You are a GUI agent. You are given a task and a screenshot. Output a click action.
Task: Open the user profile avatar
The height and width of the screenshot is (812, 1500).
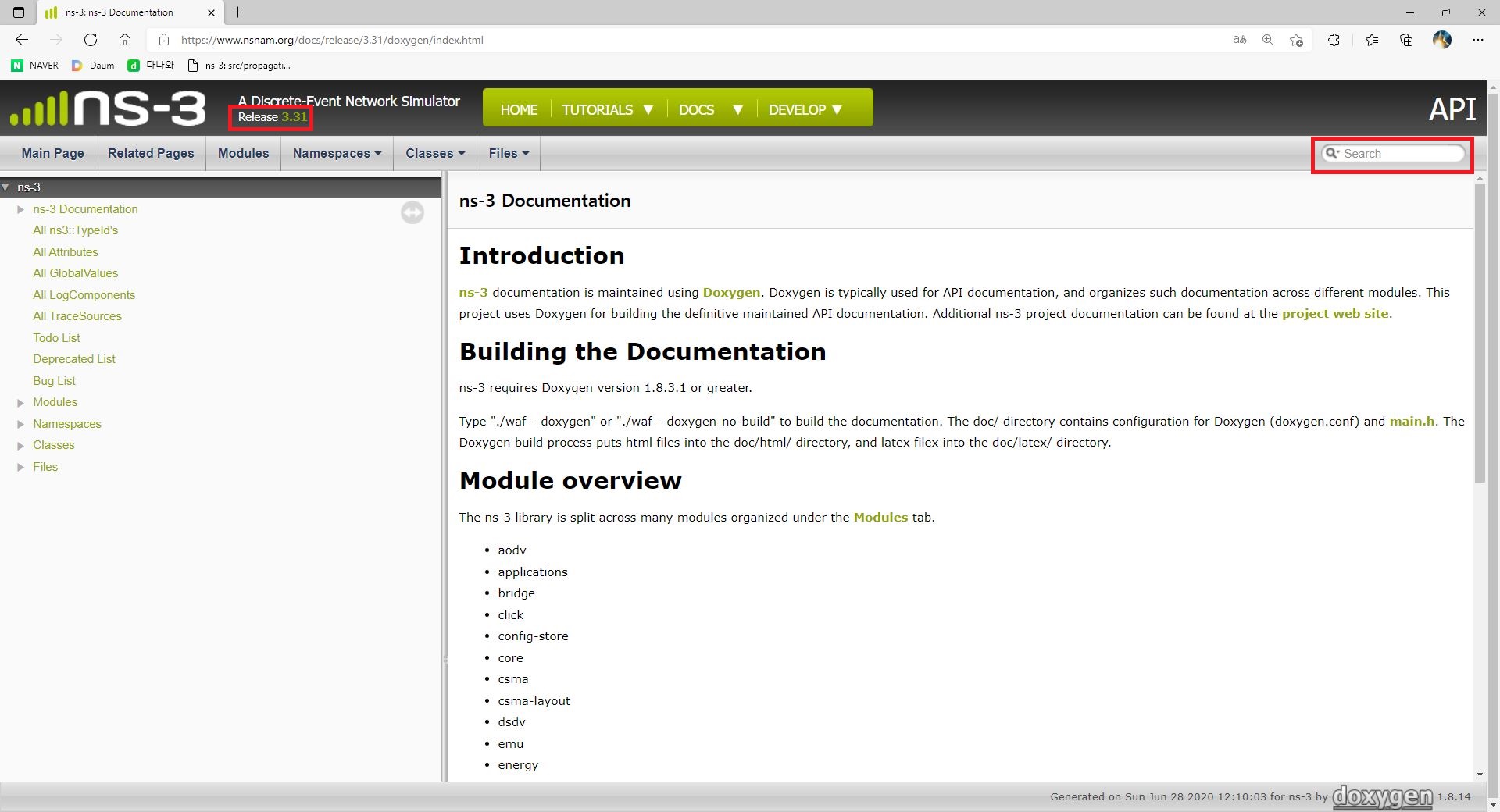tap(1442, 40)
